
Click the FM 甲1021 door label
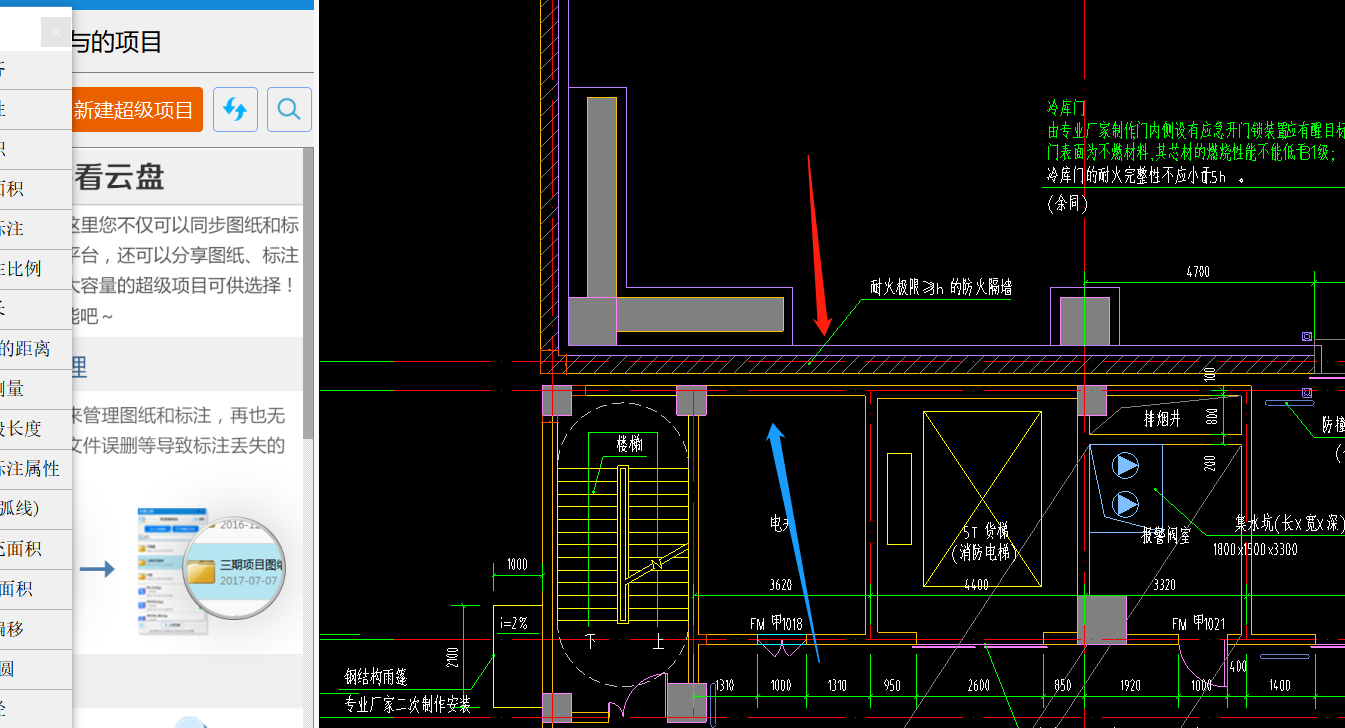coord(1199,624)
